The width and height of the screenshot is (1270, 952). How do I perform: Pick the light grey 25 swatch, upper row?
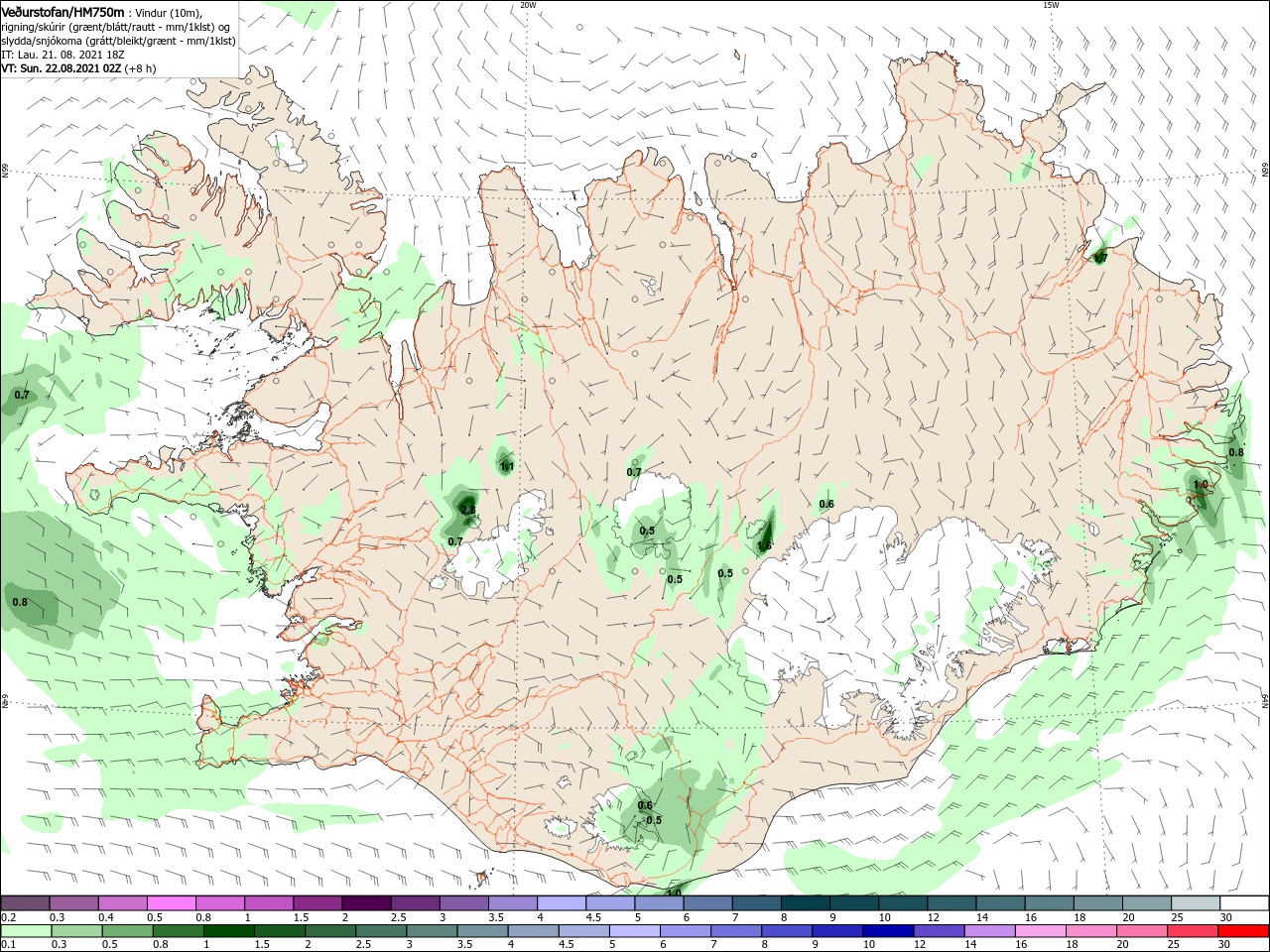1196,903
